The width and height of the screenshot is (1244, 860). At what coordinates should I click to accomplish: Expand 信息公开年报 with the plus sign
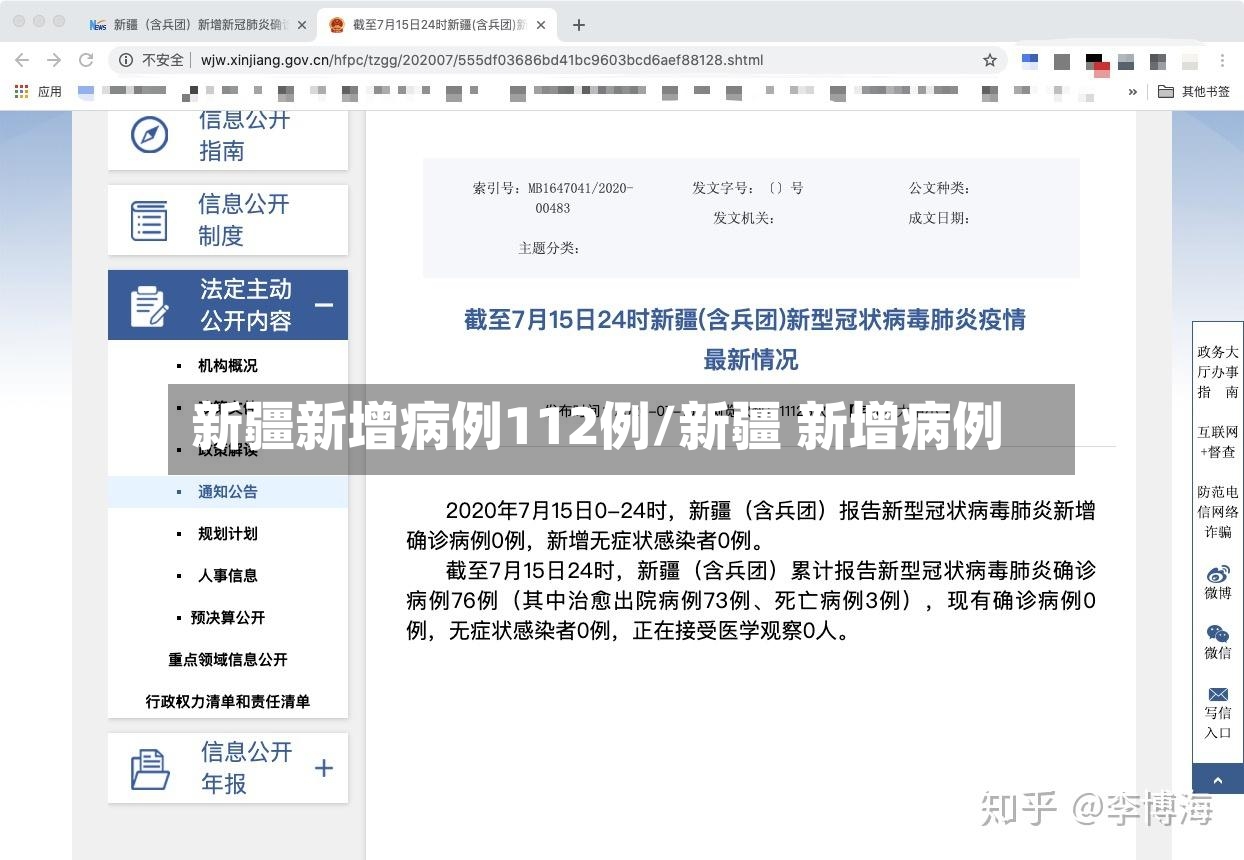(324, 768)
